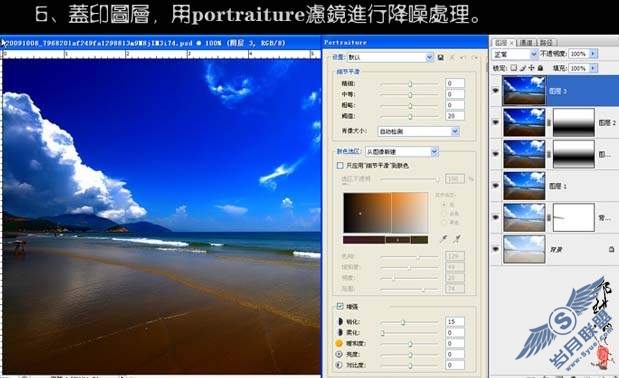Toggle eye of fifth layer with white mask
Screen dimensions: 619x378
(496, 217)
